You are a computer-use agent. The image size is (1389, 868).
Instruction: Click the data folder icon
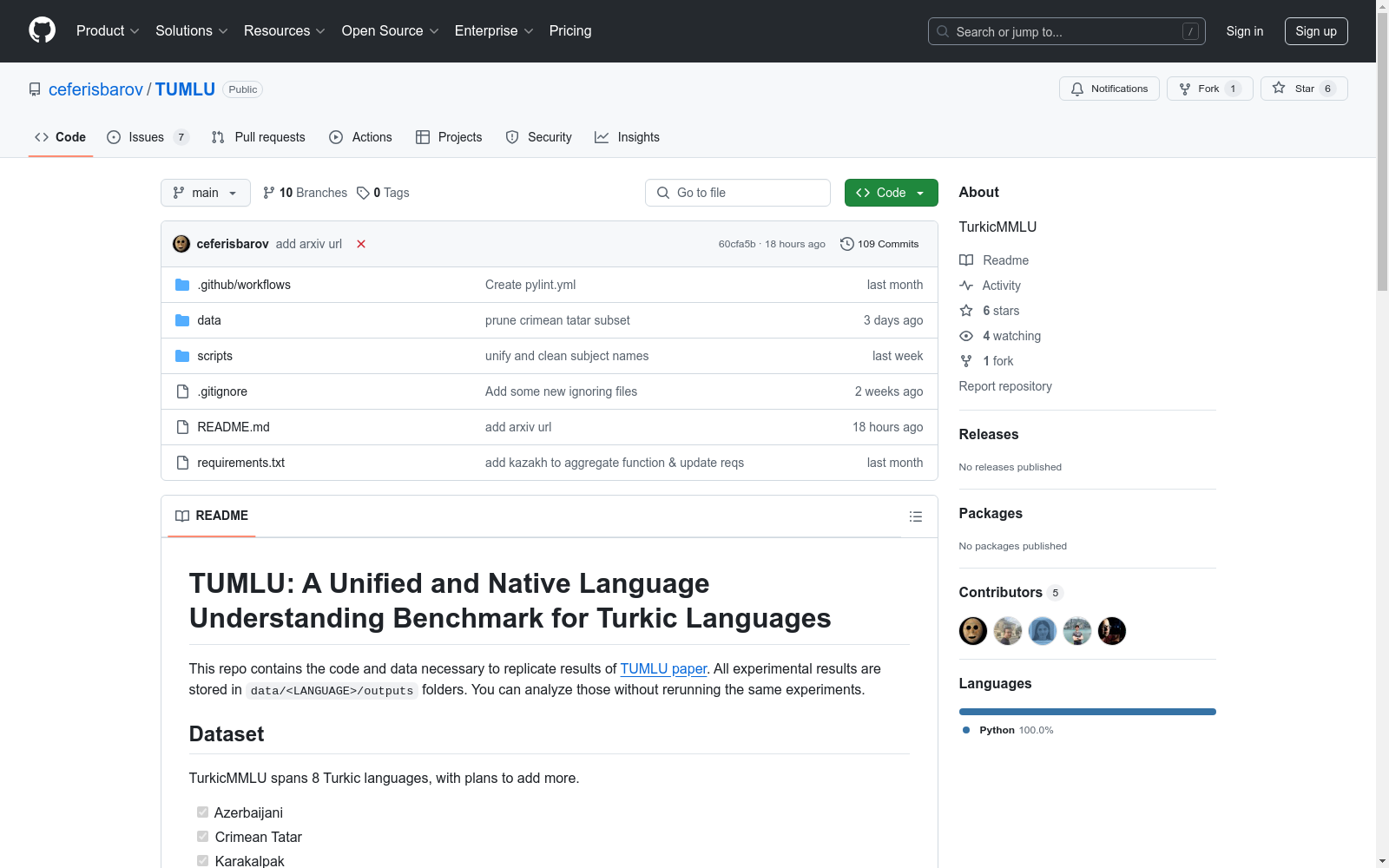click(x=182, y=320)
